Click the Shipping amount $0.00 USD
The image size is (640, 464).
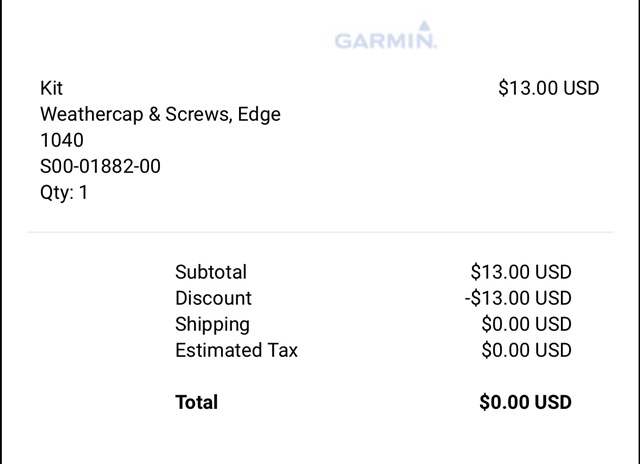(x=527, y=324)
